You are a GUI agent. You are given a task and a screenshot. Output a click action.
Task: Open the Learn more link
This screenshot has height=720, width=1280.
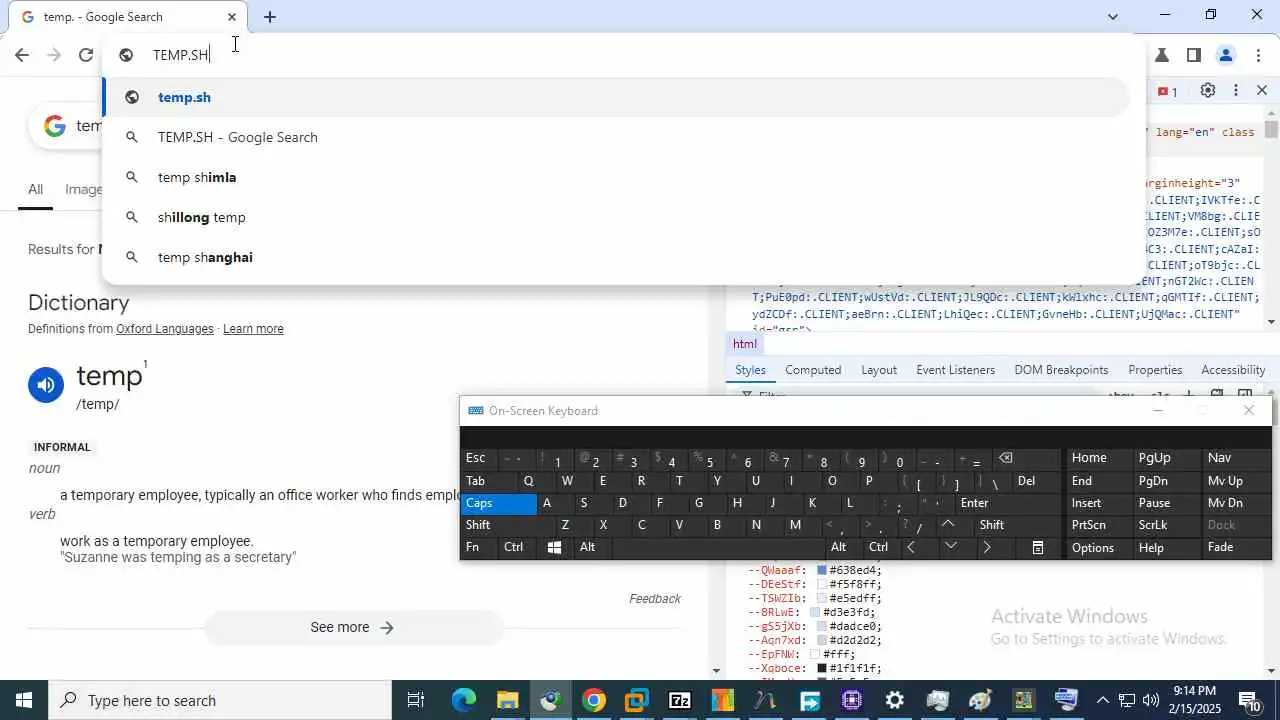click(x=253, y=329)
